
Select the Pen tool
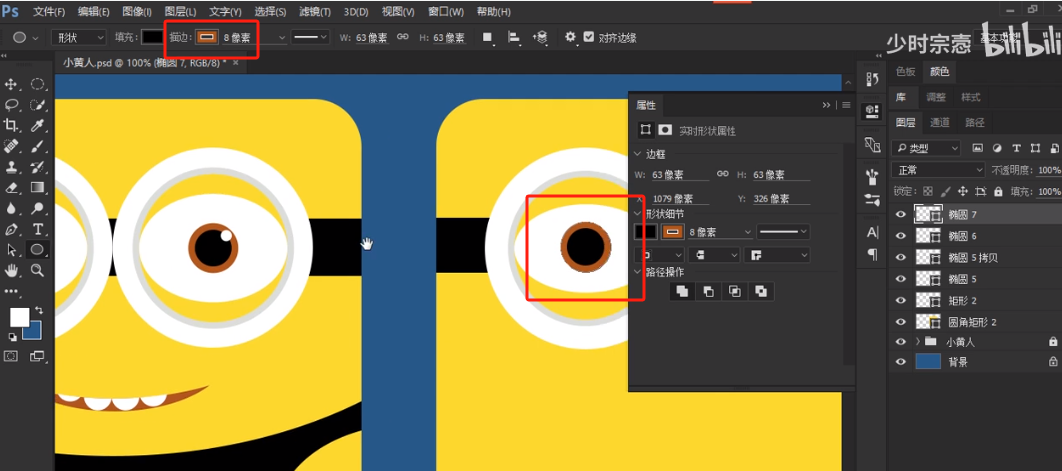11,229
